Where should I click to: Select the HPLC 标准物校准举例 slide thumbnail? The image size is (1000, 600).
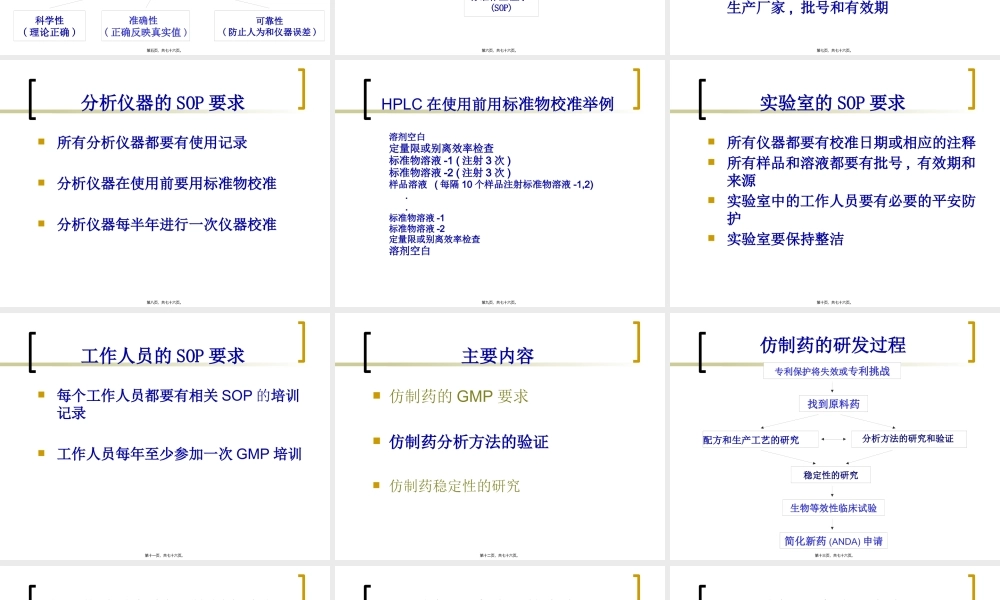pyautogui.click(x=500, y=180)
